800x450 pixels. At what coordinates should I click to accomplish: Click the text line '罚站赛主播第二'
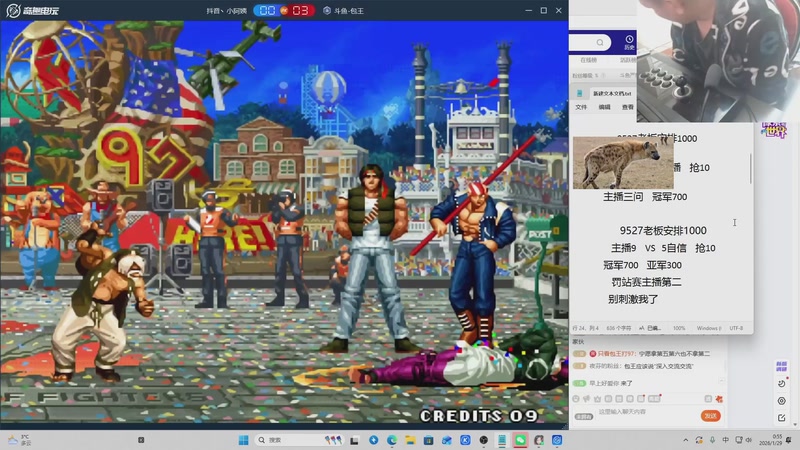click(x=646, y=282)
